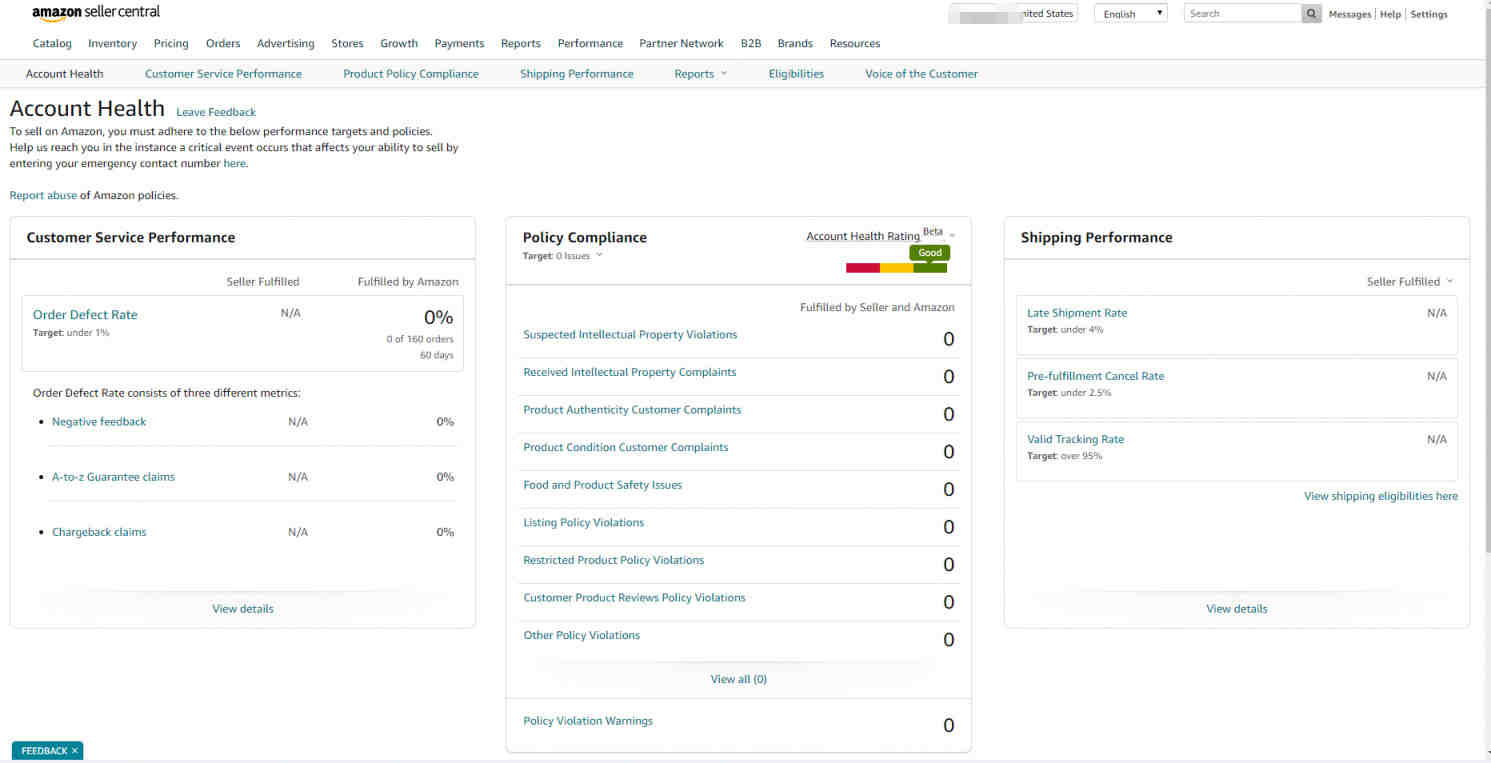The width and height of the screenshot is (1491, 763).
Task: Open the Growth menu
Action: click(399, 44)
